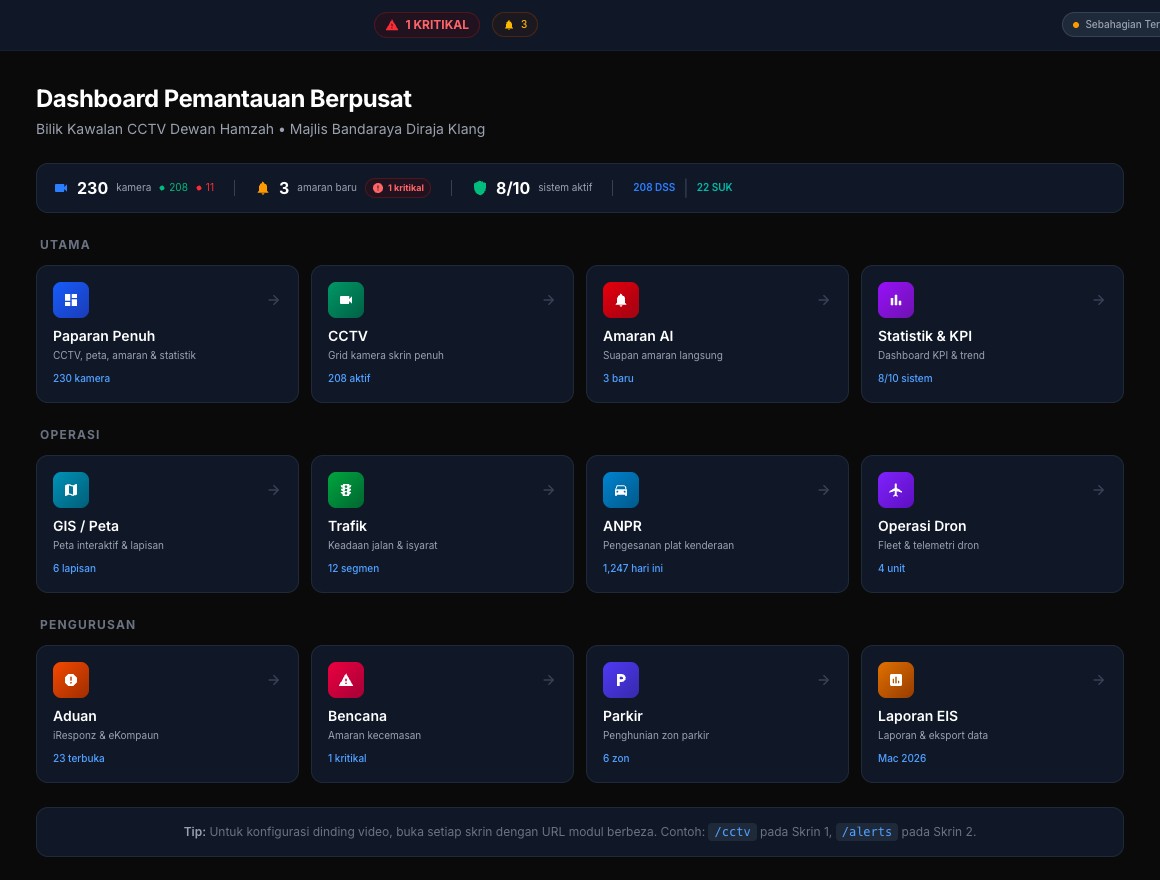Click the Operasi Dron airplane icon
This screenshot has height=880, width=1160.
tap(896, 490)
